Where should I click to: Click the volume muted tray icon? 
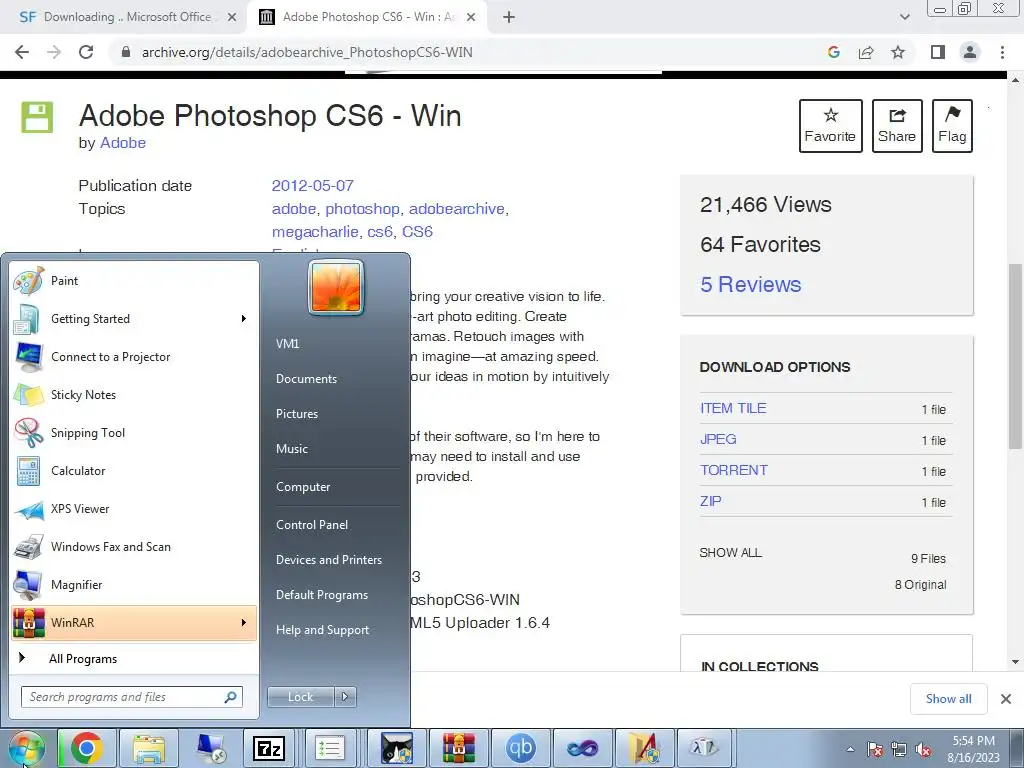(x=923, y=750)
